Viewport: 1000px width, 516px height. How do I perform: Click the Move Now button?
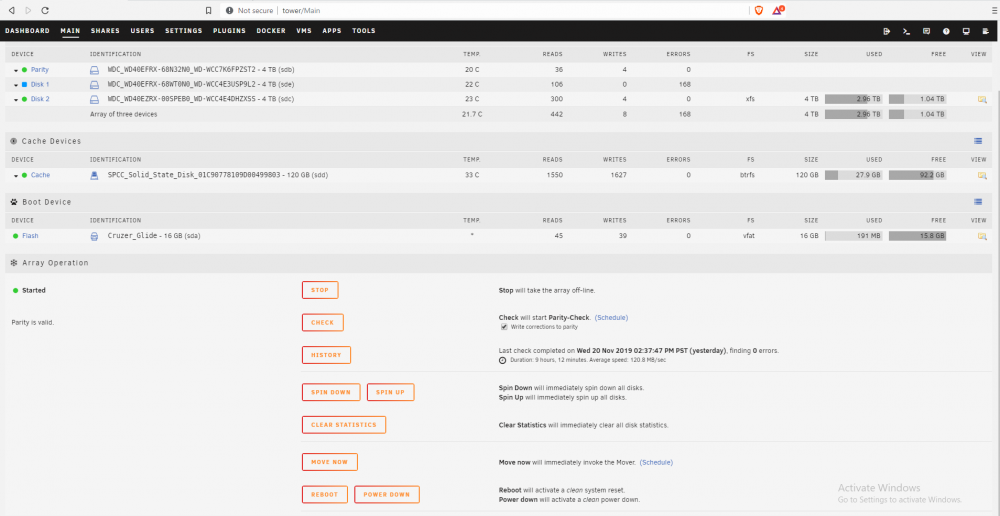330,462
